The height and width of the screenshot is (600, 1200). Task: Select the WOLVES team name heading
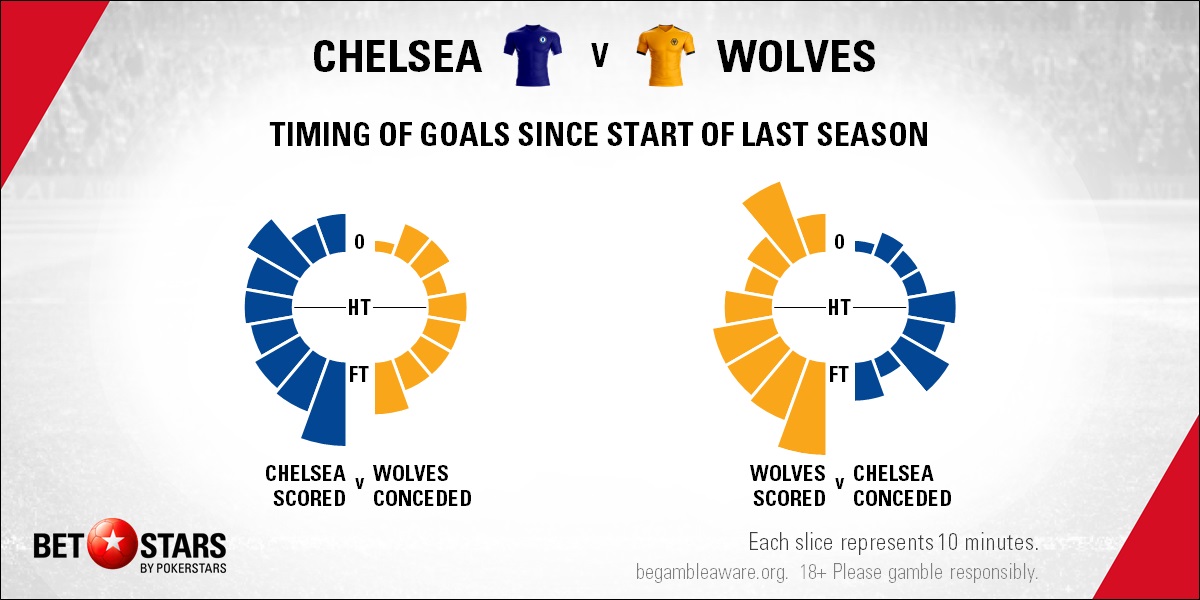797,57
